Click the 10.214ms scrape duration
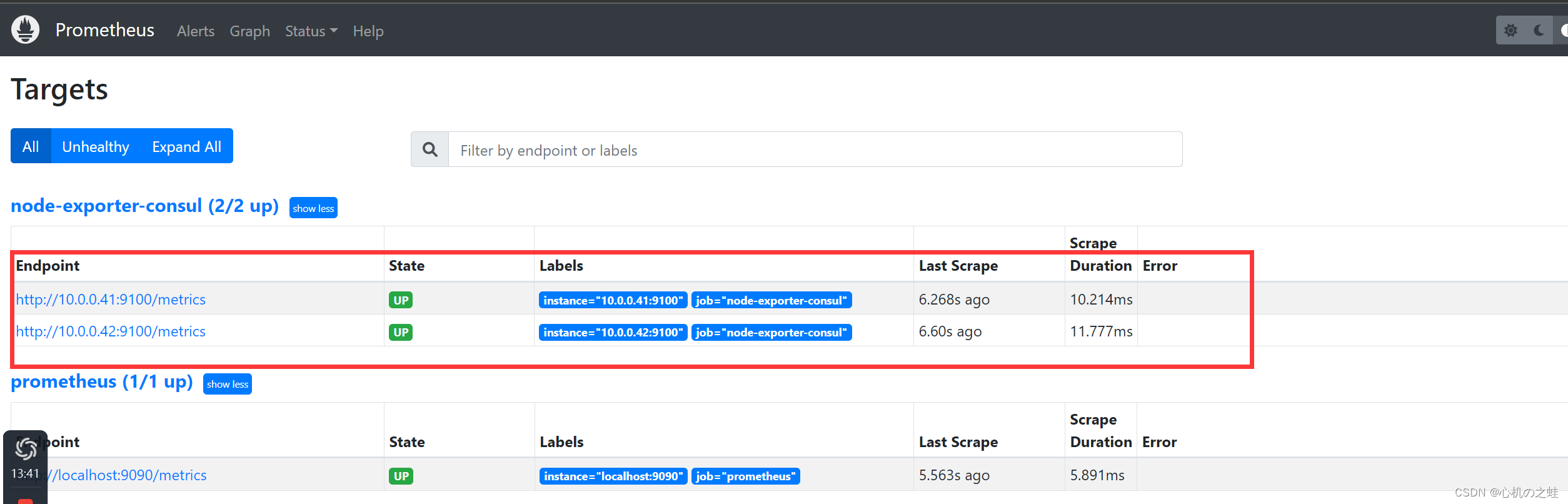The image size is (1568, 504). [x=1101, y=300]
